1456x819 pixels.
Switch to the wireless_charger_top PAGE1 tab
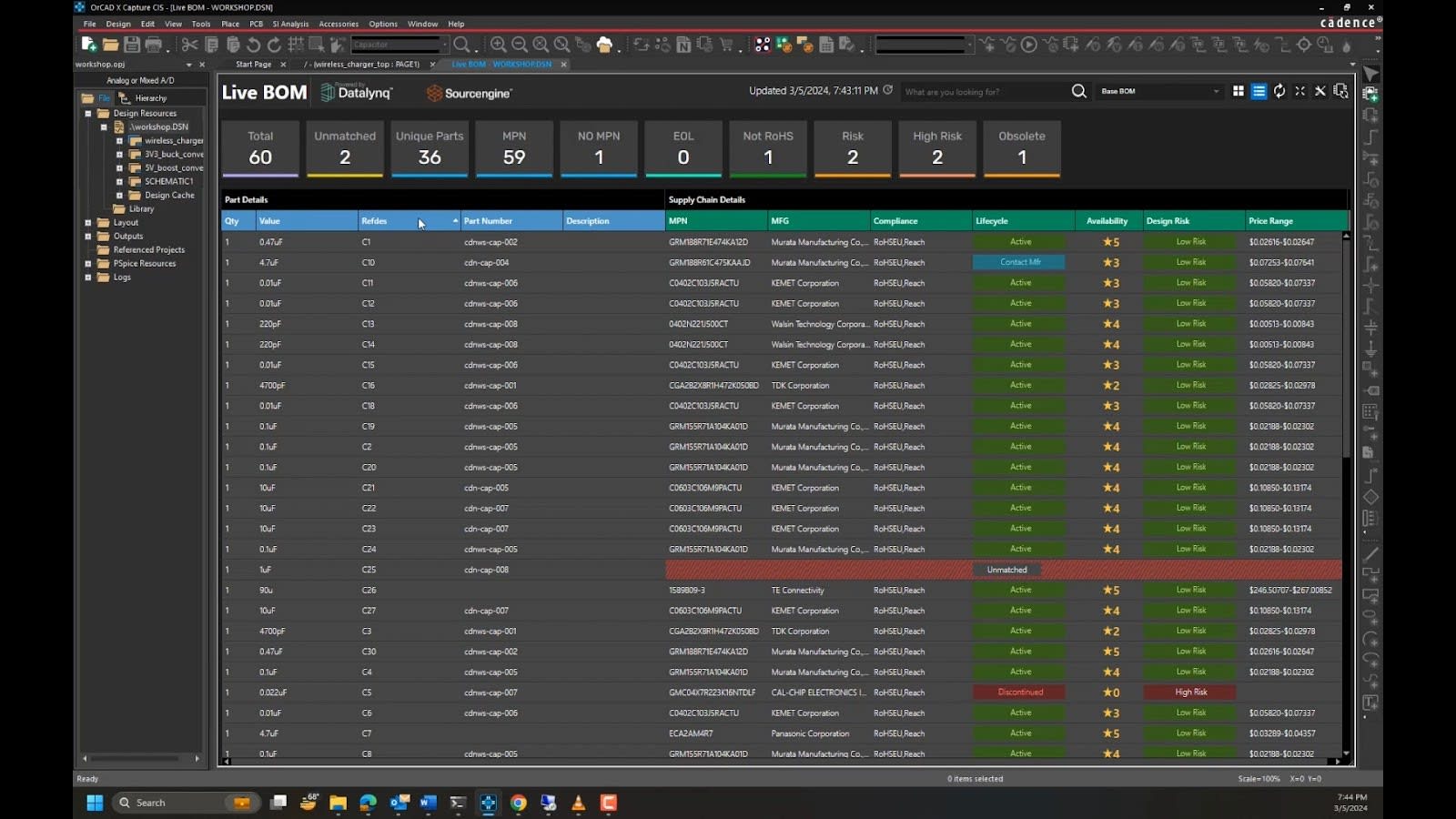point(361,65)
